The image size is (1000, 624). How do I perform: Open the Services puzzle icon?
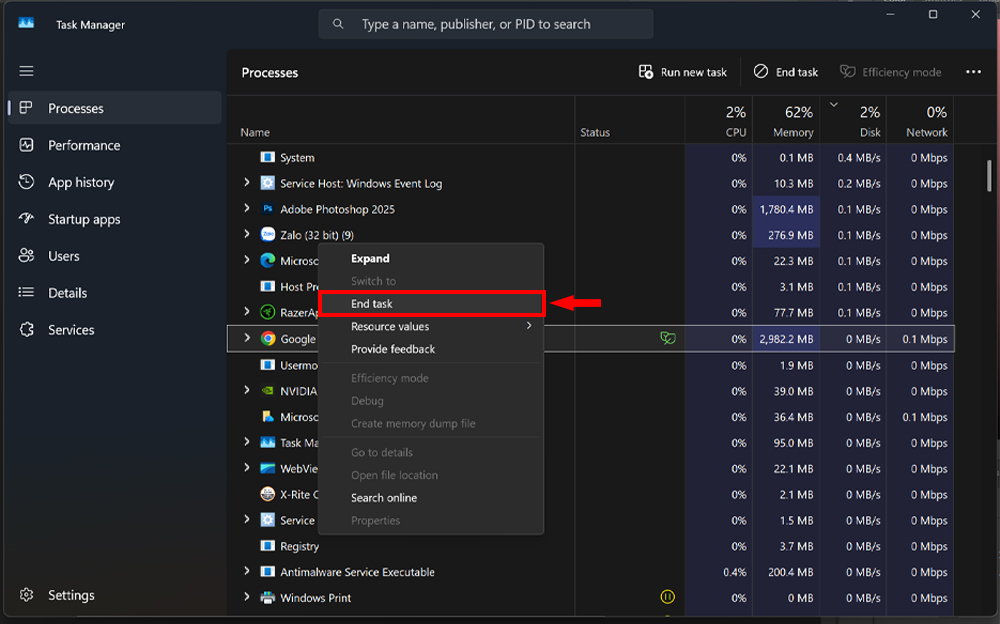27,330
